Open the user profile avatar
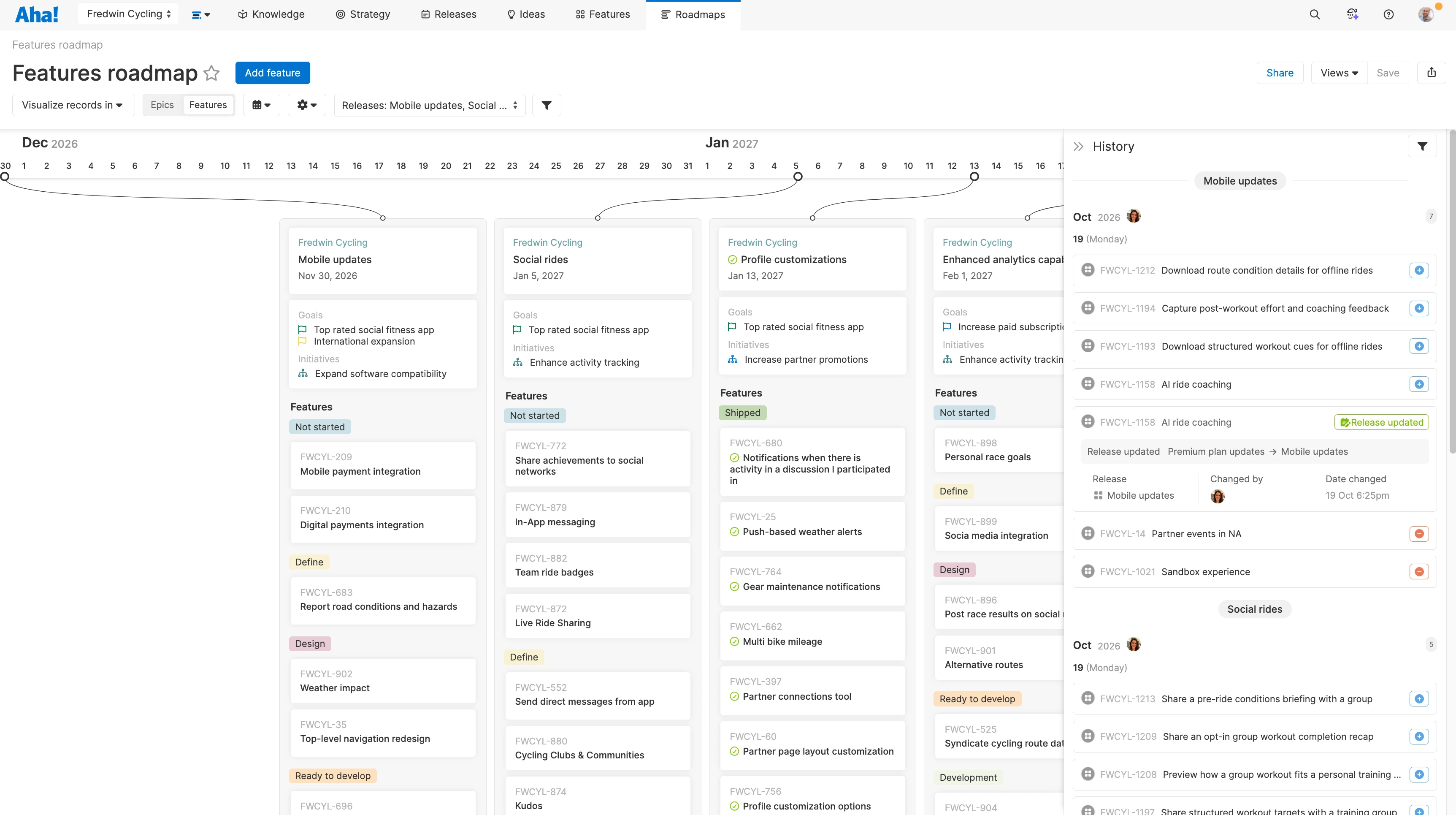The width and height of the screenshot is (1456, 815). tap(1426, 14)
